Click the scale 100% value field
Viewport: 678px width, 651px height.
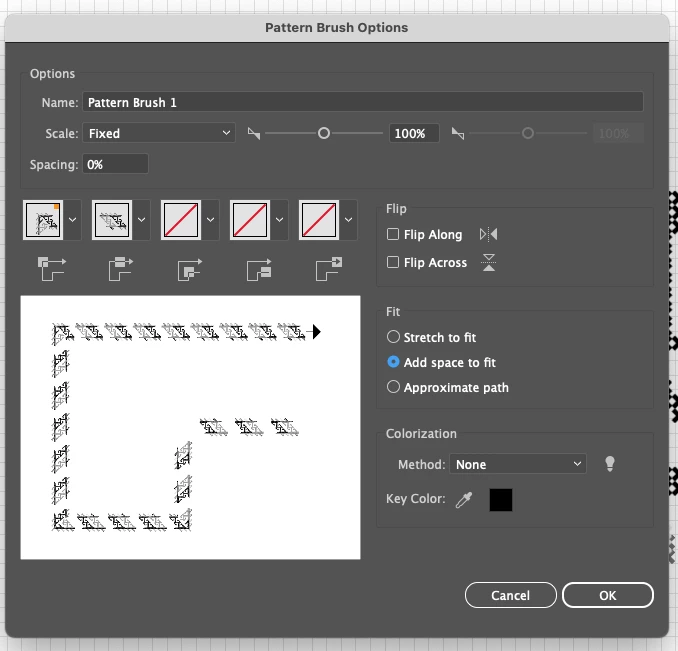(x=414, y=133)
